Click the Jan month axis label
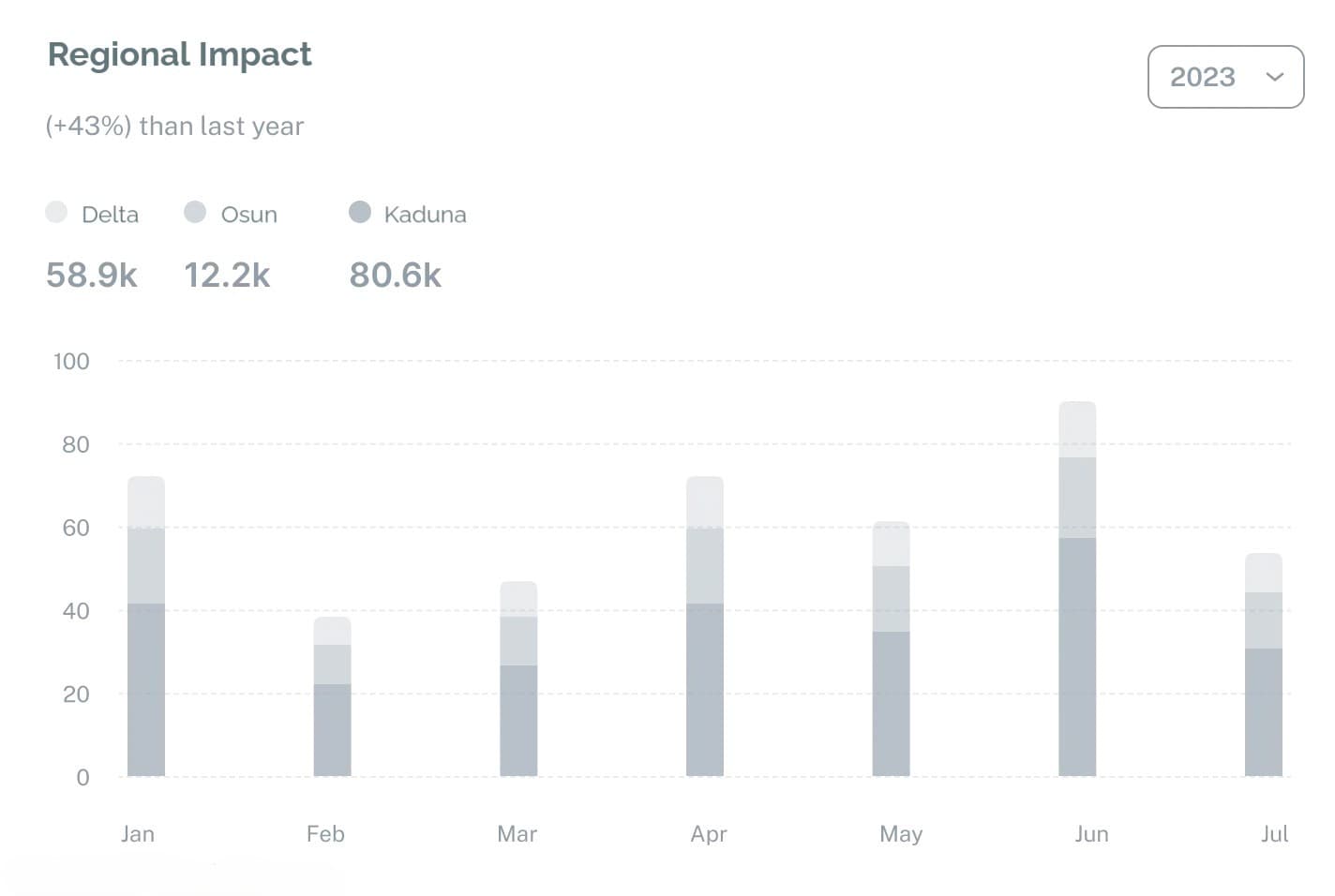Viewport: 1335px width, 896px height. (x=138, y=833)
